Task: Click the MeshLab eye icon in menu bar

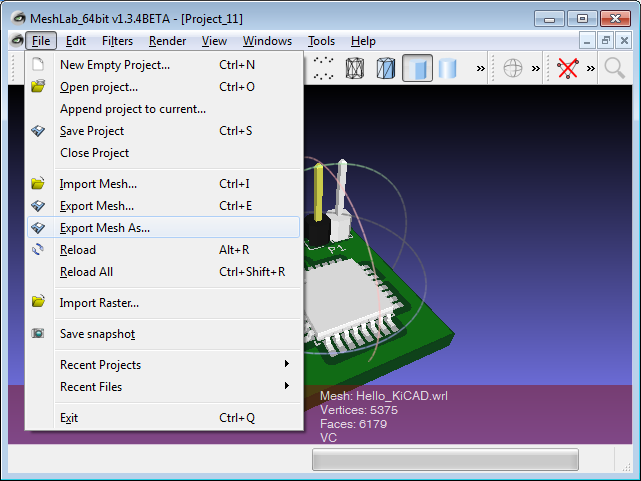Action: pos(17,40)
